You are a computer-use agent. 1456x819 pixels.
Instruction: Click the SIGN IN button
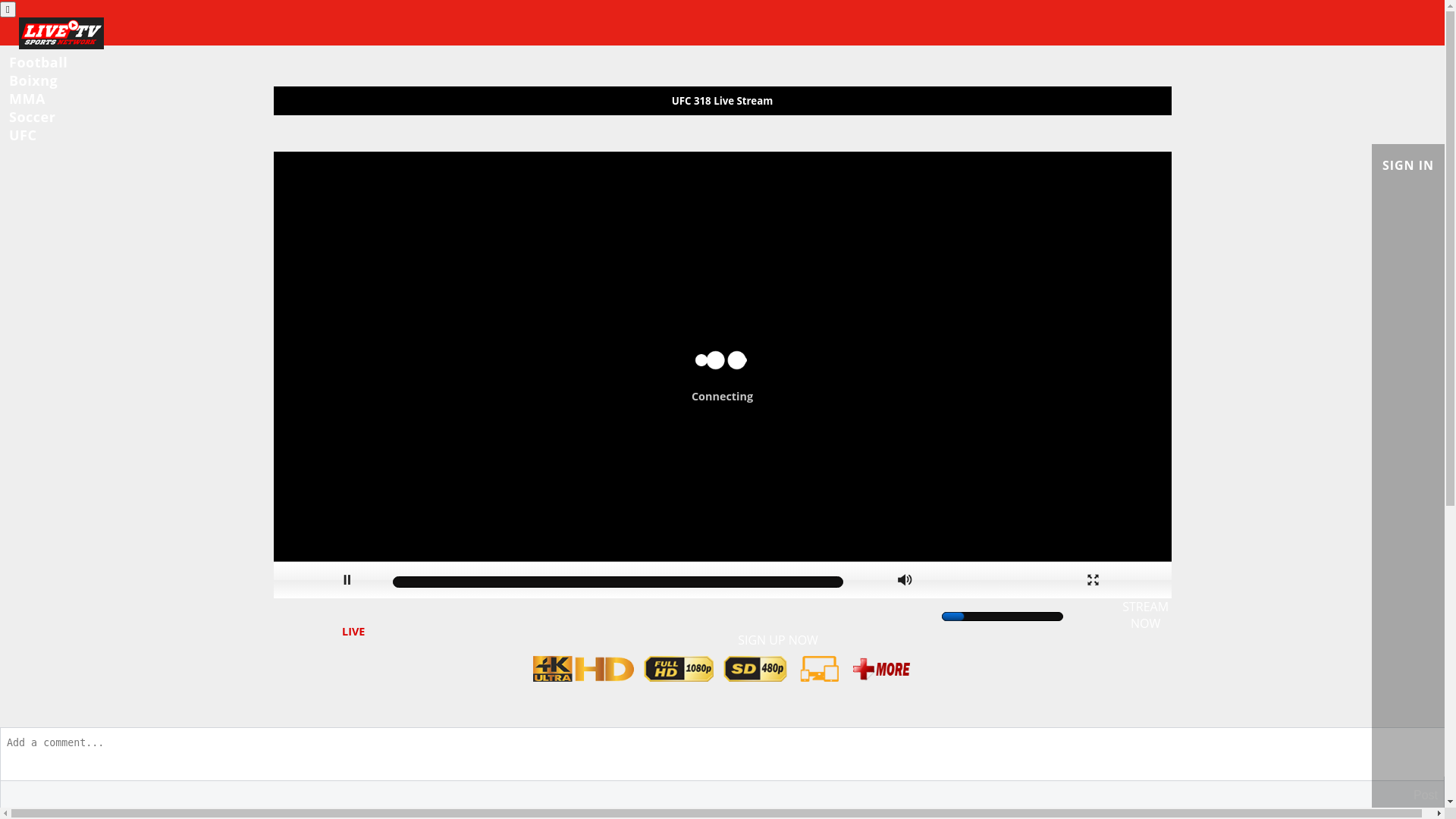click(1407, 165)
